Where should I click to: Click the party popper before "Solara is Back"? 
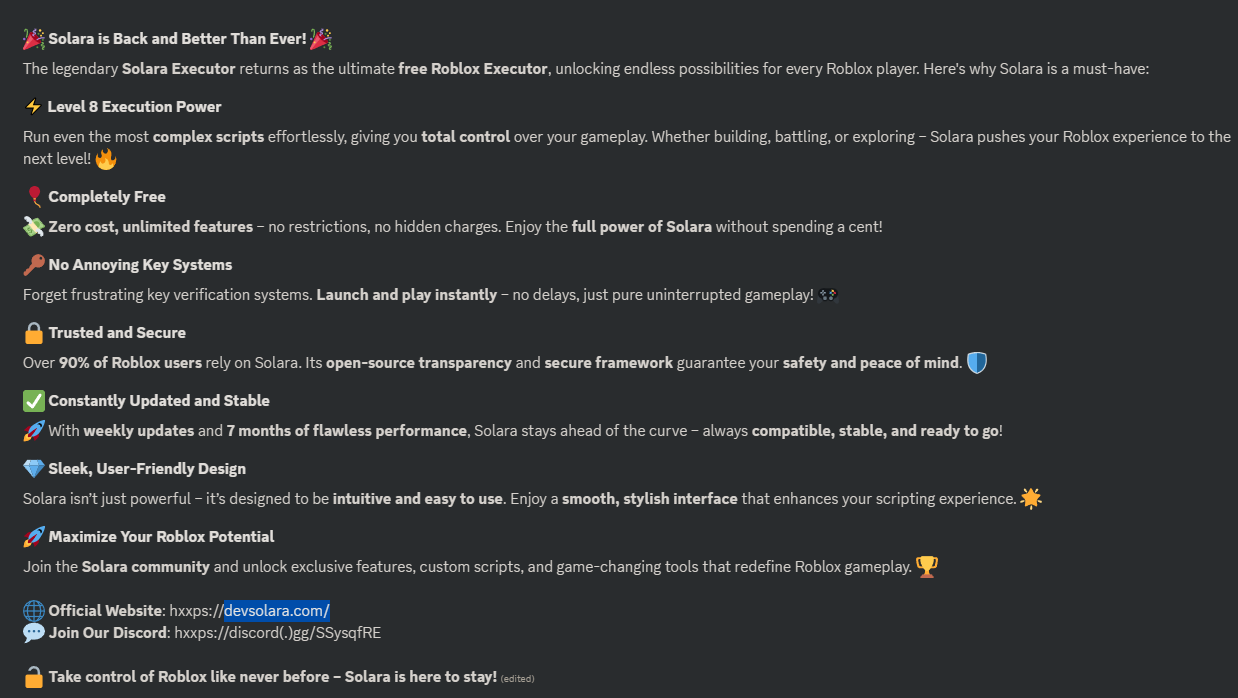(34, 39)
